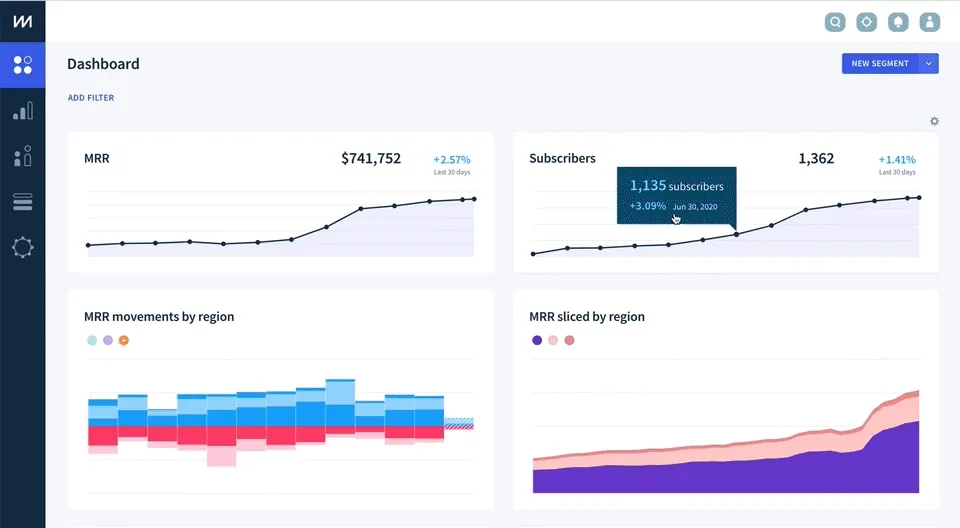The width and height of the screenshot is (960, 528).
Task: Click the target icon in header
Action: pyautogui.click(x=866, y=22)
